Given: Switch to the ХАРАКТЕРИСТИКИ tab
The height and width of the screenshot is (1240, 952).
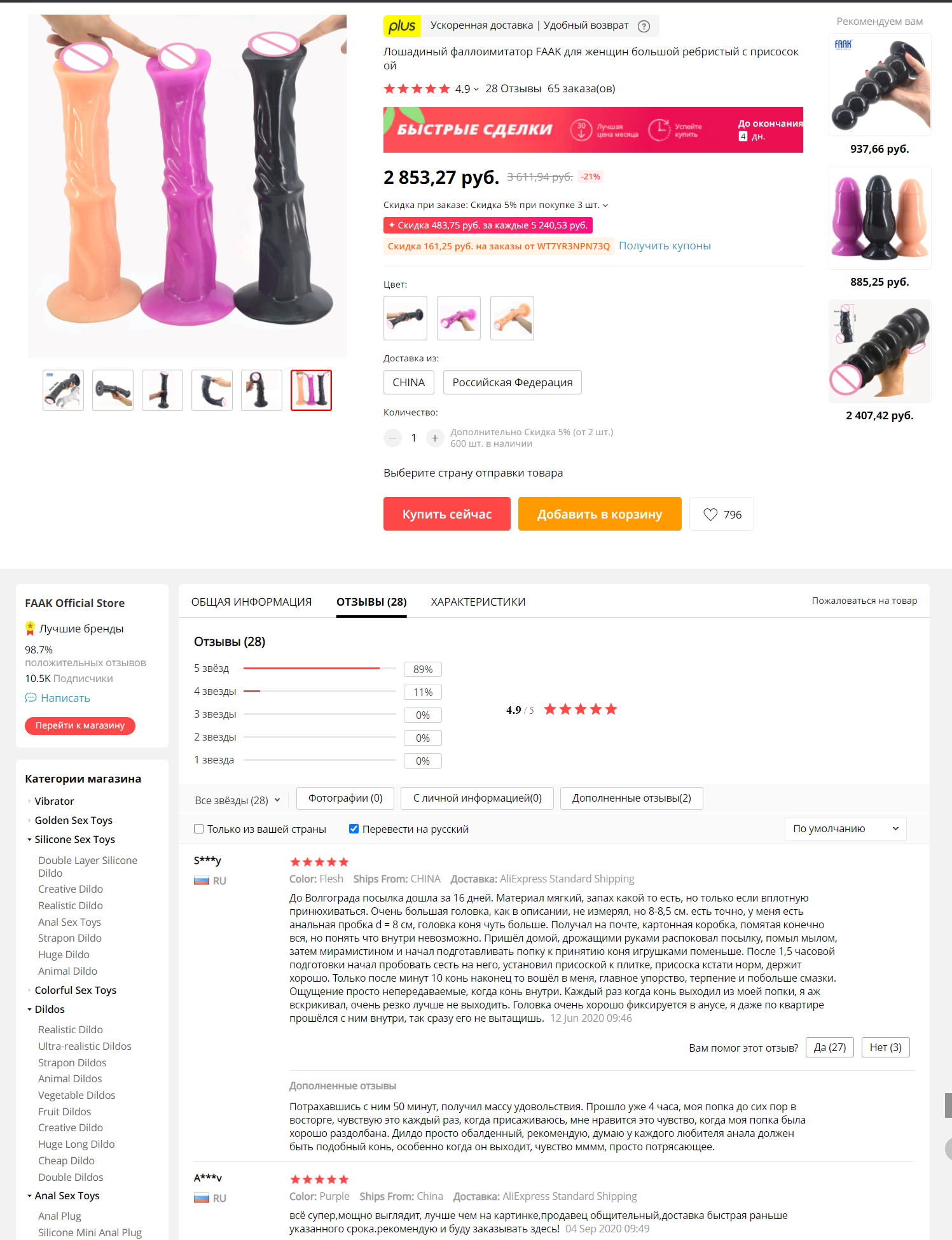Looking at the screenshot, I should (x=478, y=602).
